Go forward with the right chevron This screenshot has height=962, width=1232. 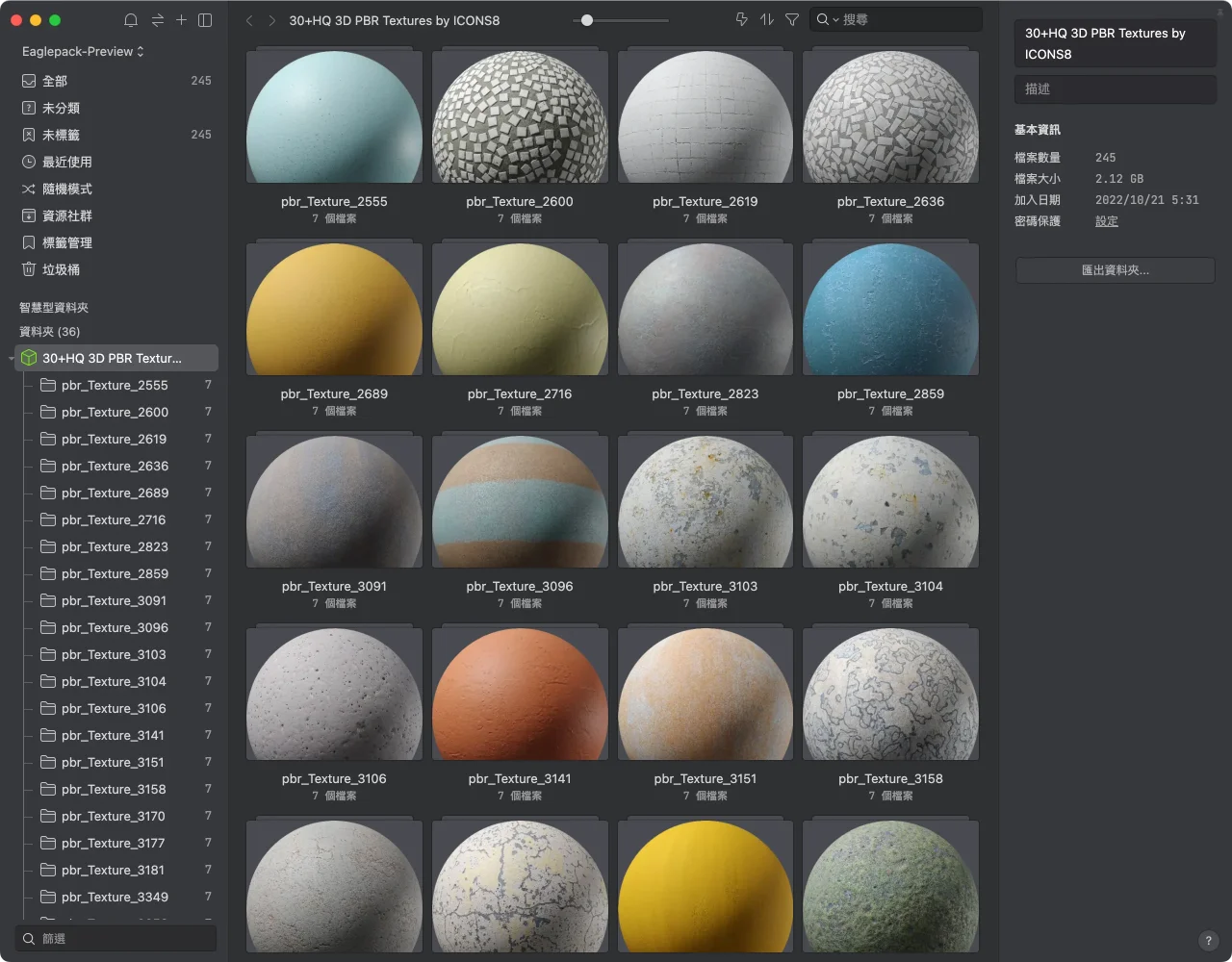click(x=272, y=20)
